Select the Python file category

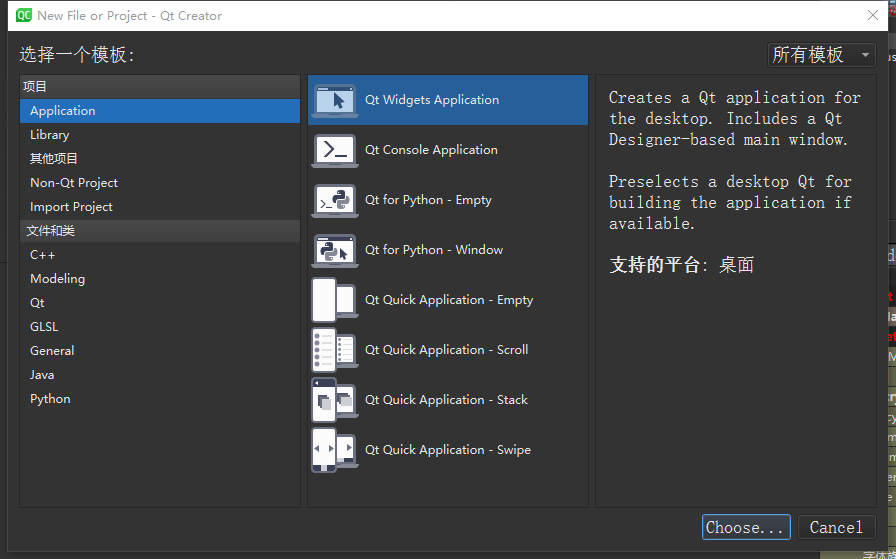pos(160,399)
